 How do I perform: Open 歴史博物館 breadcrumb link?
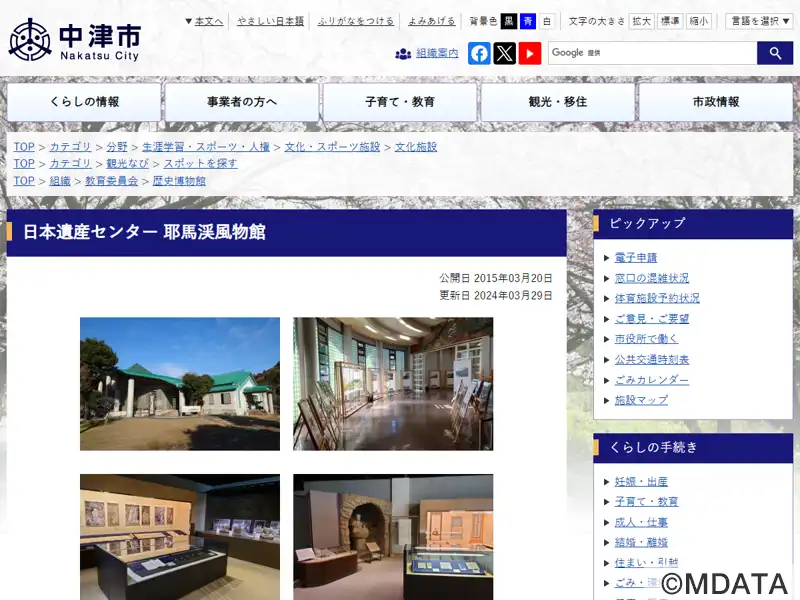[x=179, y=181]
